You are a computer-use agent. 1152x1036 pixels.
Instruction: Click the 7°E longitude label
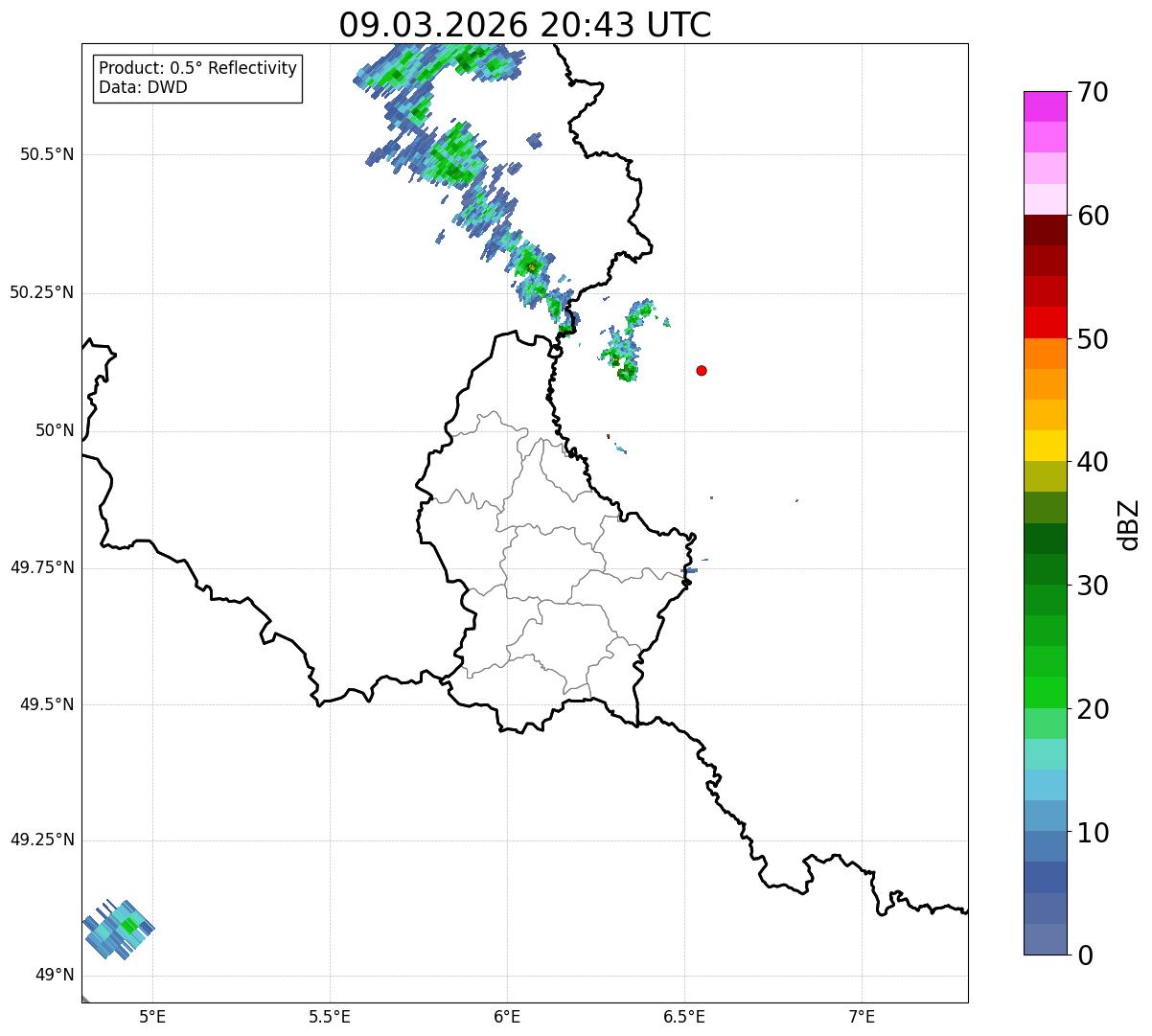coord(862,1016)
